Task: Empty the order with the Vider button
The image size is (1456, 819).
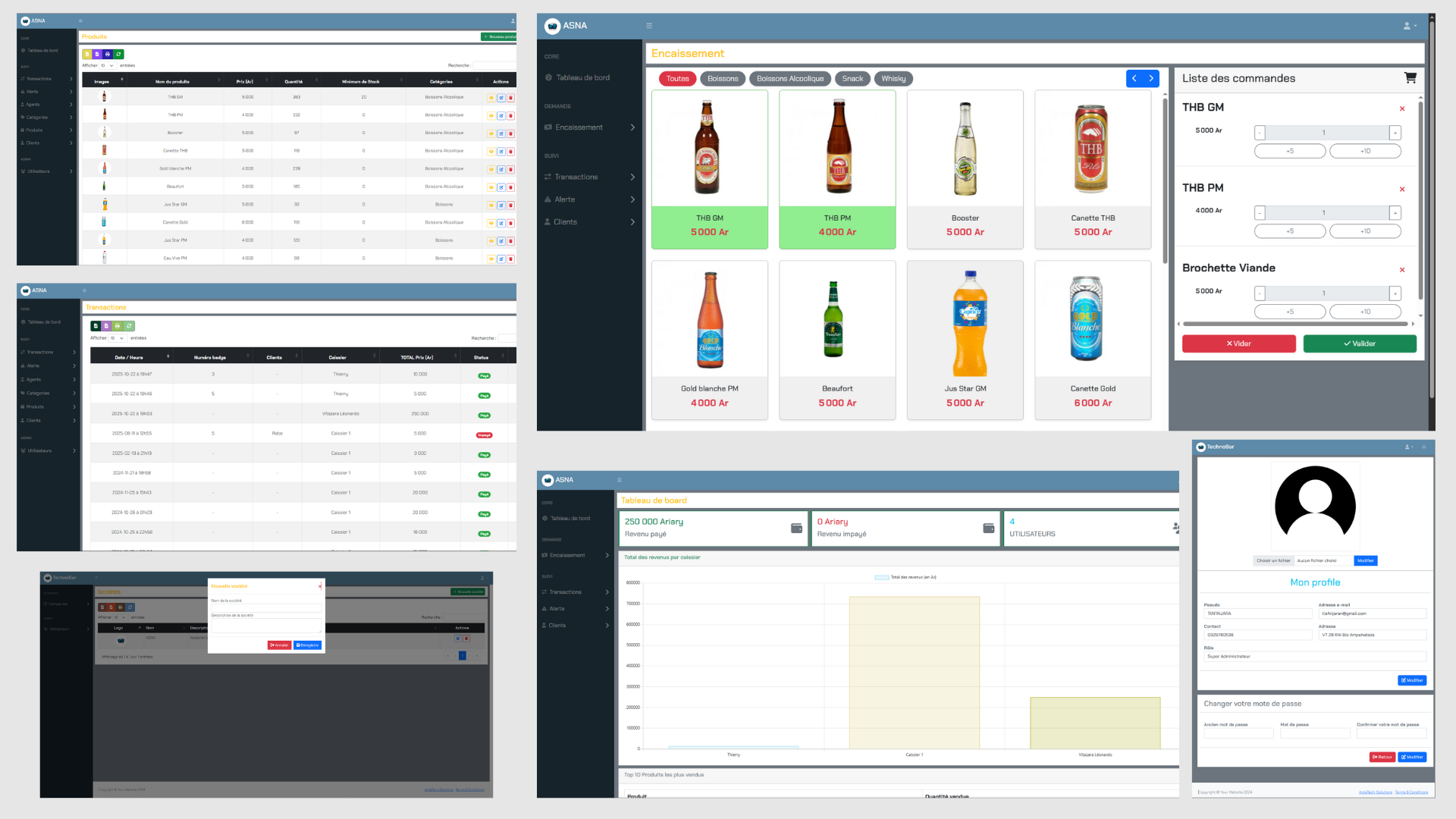Action: [1238, 344]
